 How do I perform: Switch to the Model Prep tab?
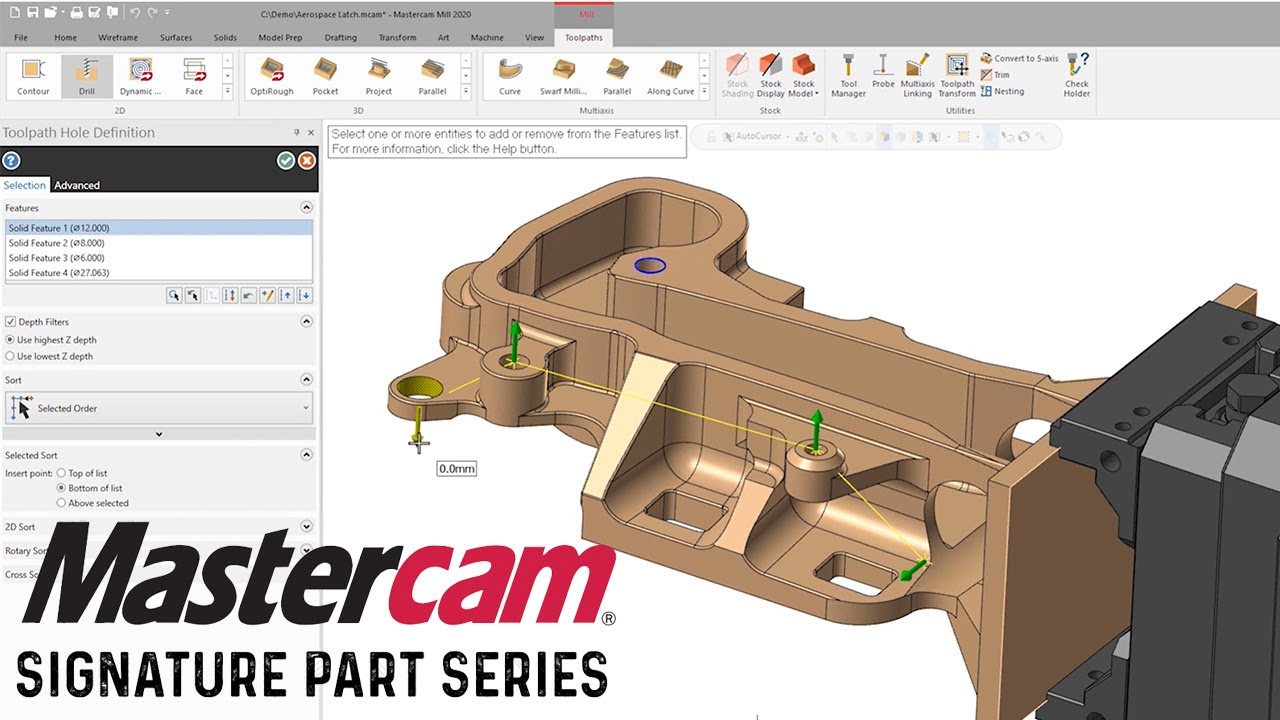[280, 38]
